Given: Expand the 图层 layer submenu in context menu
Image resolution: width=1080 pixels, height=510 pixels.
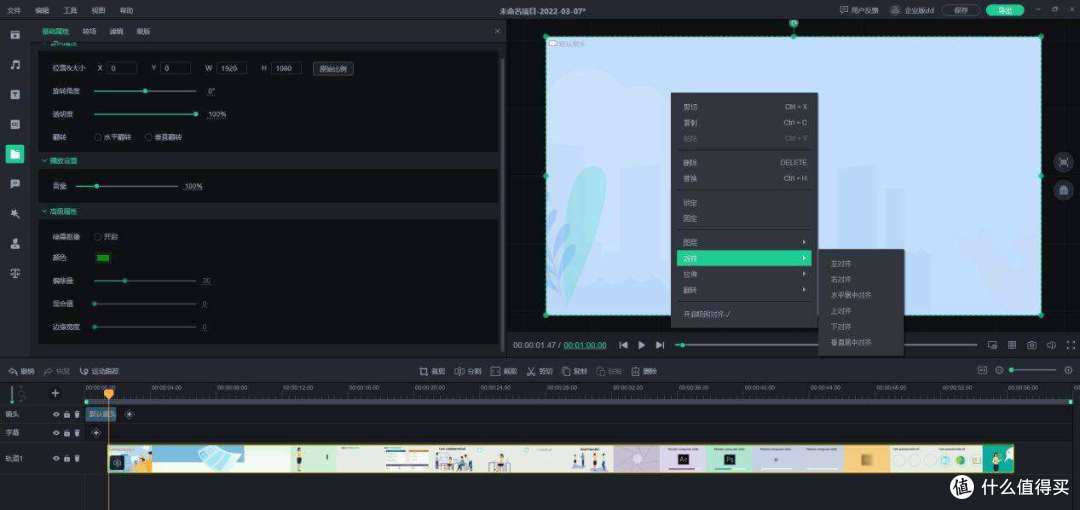Looking at the screenshot, I should tap(744, 242).
